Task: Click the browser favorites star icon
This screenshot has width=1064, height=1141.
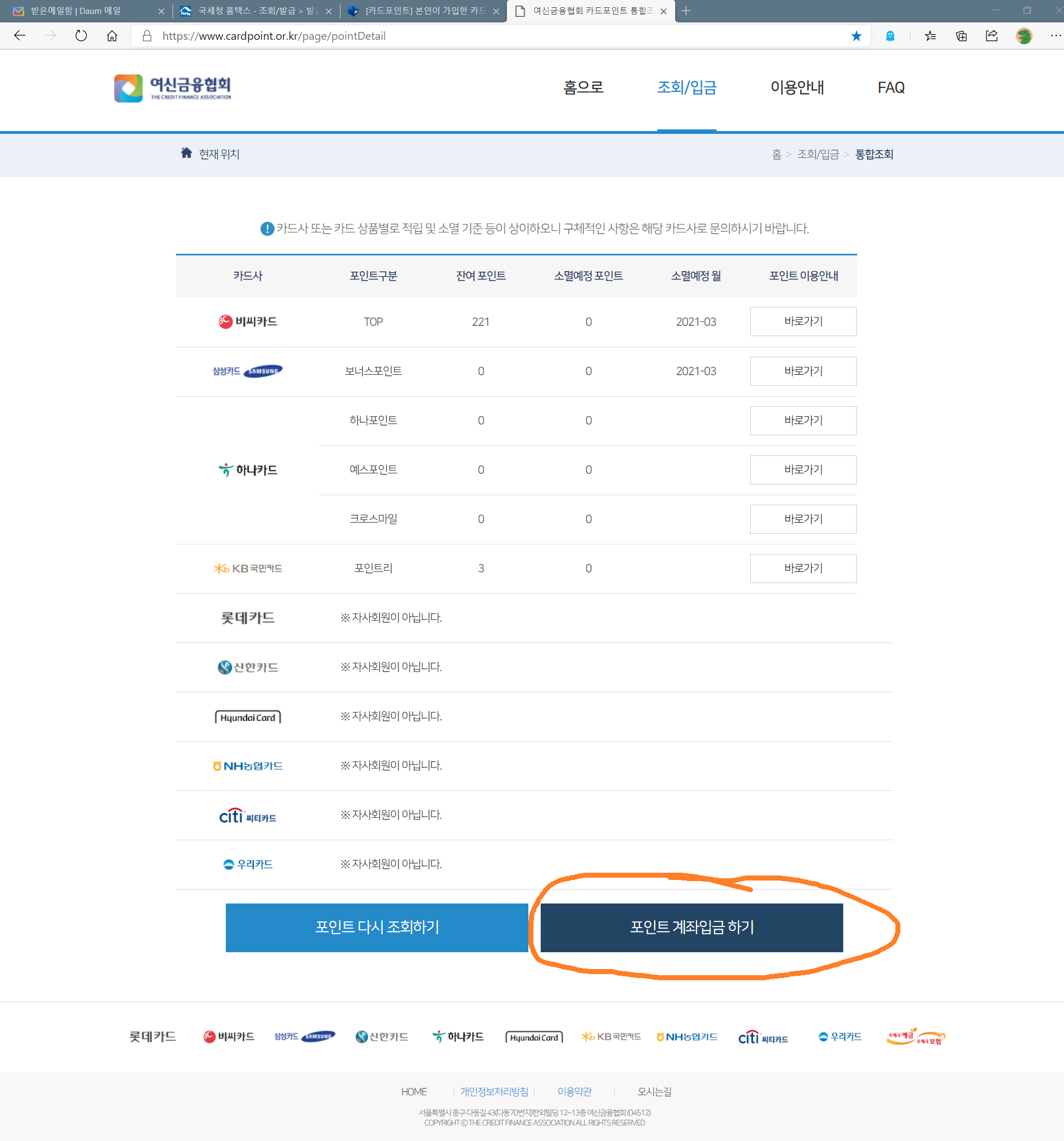Action: (856, 36)
